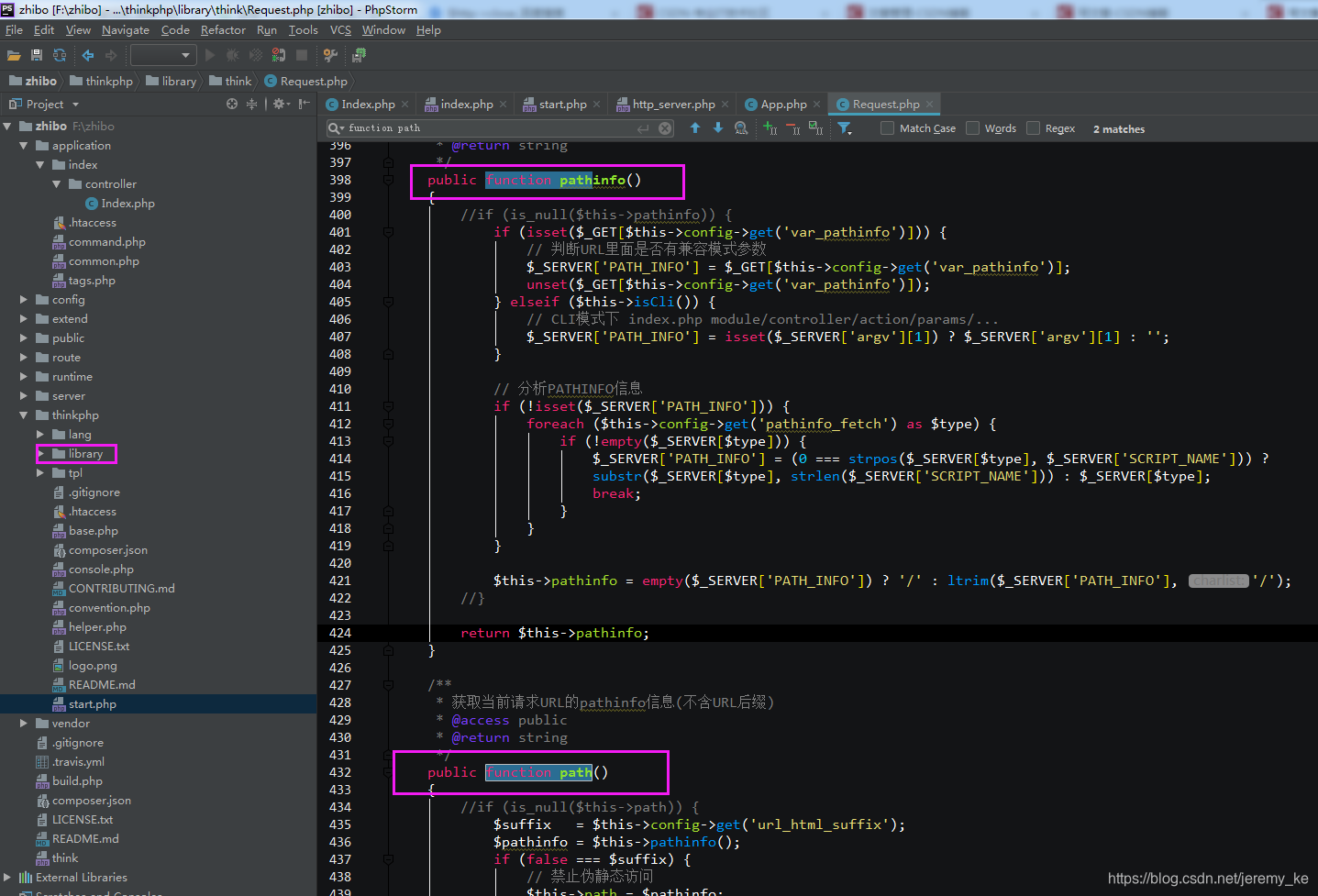Enable the Regex checkbox

pyautogui.click(x=1033, y=128)
